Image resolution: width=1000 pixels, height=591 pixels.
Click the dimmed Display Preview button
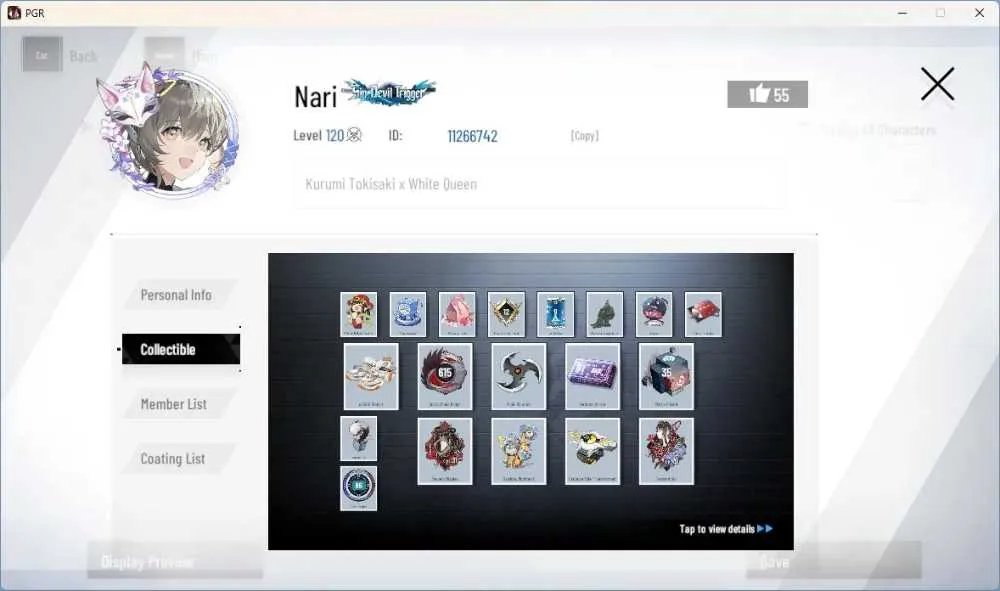click(175, 561)
